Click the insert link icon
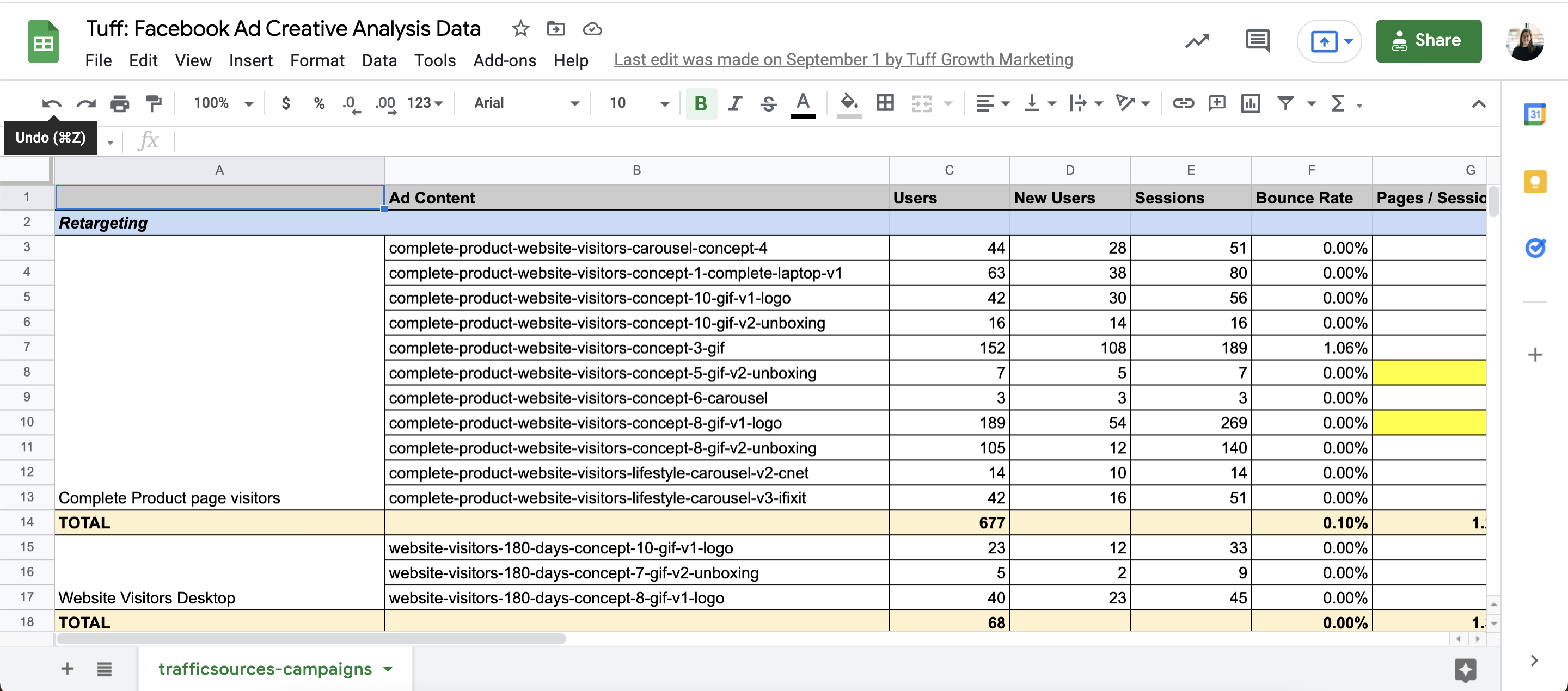 click(1183, 103)
